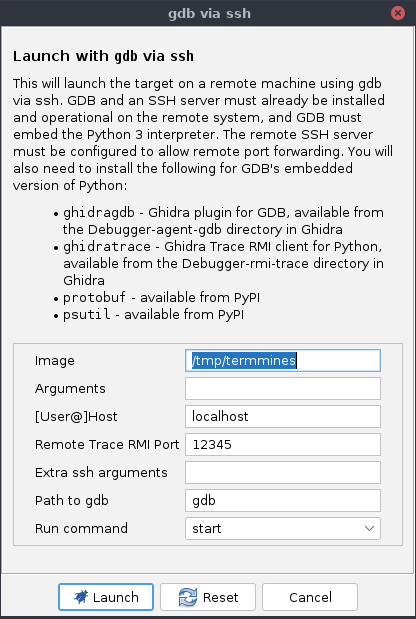Click the Run command label

click(81, 529)
